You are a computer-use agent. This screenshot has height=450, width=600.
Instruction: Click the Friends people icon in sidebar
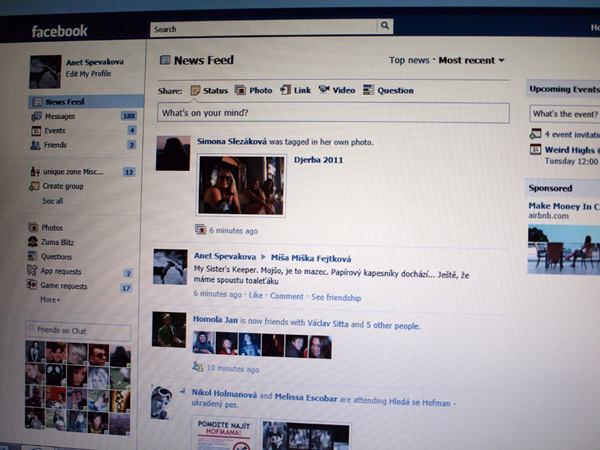[35, 145]
